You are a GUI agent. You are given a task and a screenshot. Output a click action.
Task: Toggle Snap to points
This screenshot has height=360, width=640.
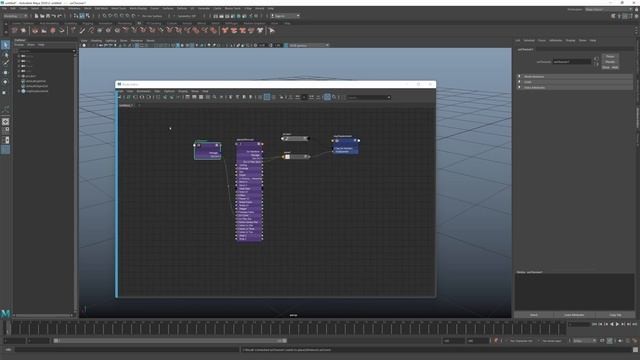116,16
